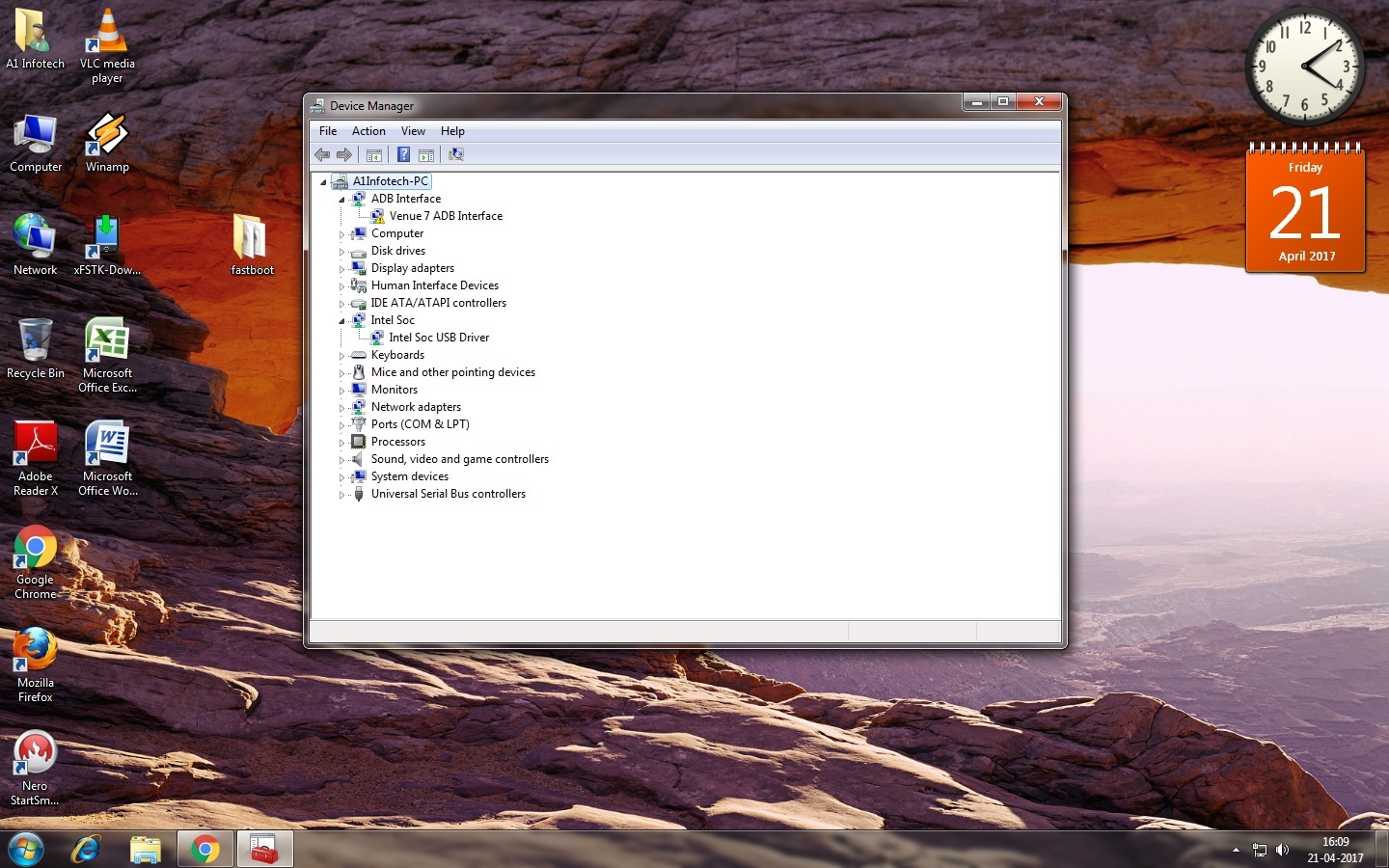Collapse the ADB Interface category
1389x868 pixels.
(341, 200)
